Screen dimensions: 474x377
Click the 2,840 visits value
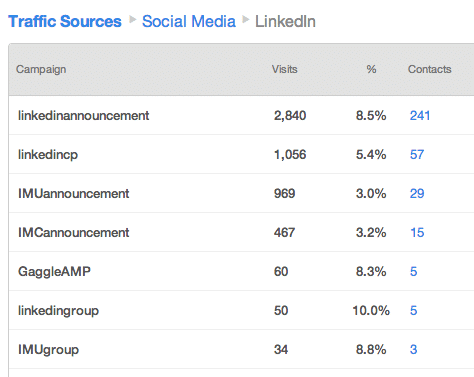[x=290, y=116]
